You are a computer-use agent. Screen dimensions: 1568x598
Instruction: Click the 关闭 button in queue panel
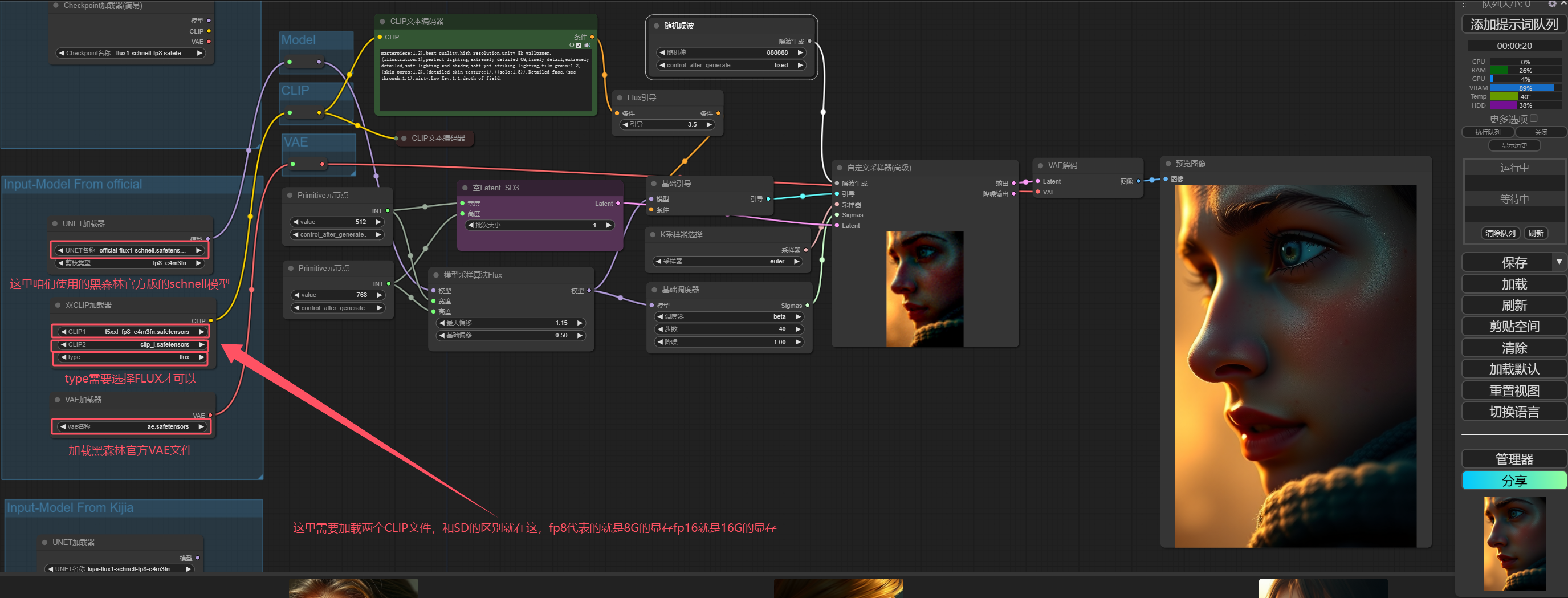point(1541,132)
